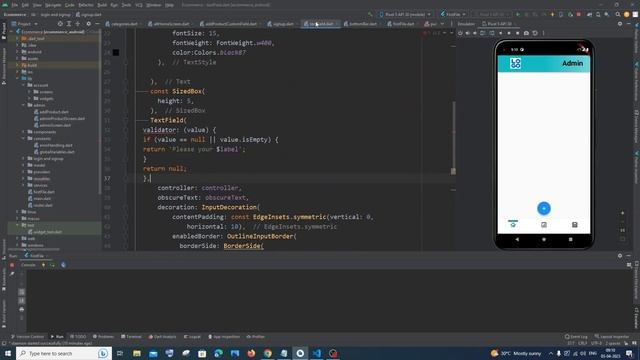Open the File menu
The image size is (640, 360).
tap(15, 5)
